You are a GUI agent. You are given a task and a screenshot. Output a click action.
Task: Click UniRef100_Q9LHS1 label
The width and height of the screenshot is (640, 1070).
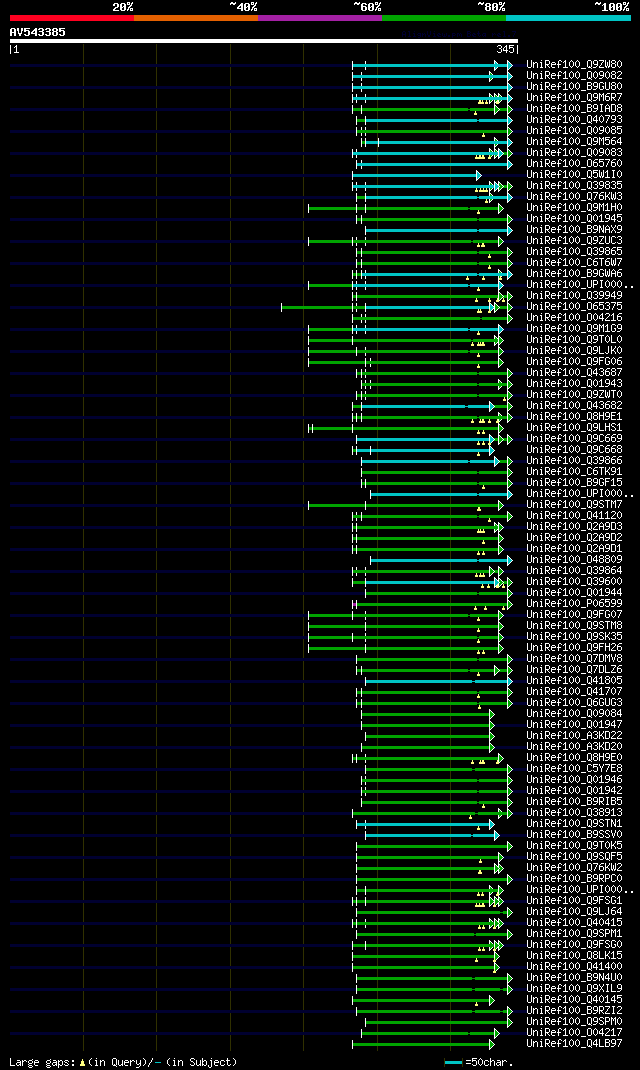point(574,428)
